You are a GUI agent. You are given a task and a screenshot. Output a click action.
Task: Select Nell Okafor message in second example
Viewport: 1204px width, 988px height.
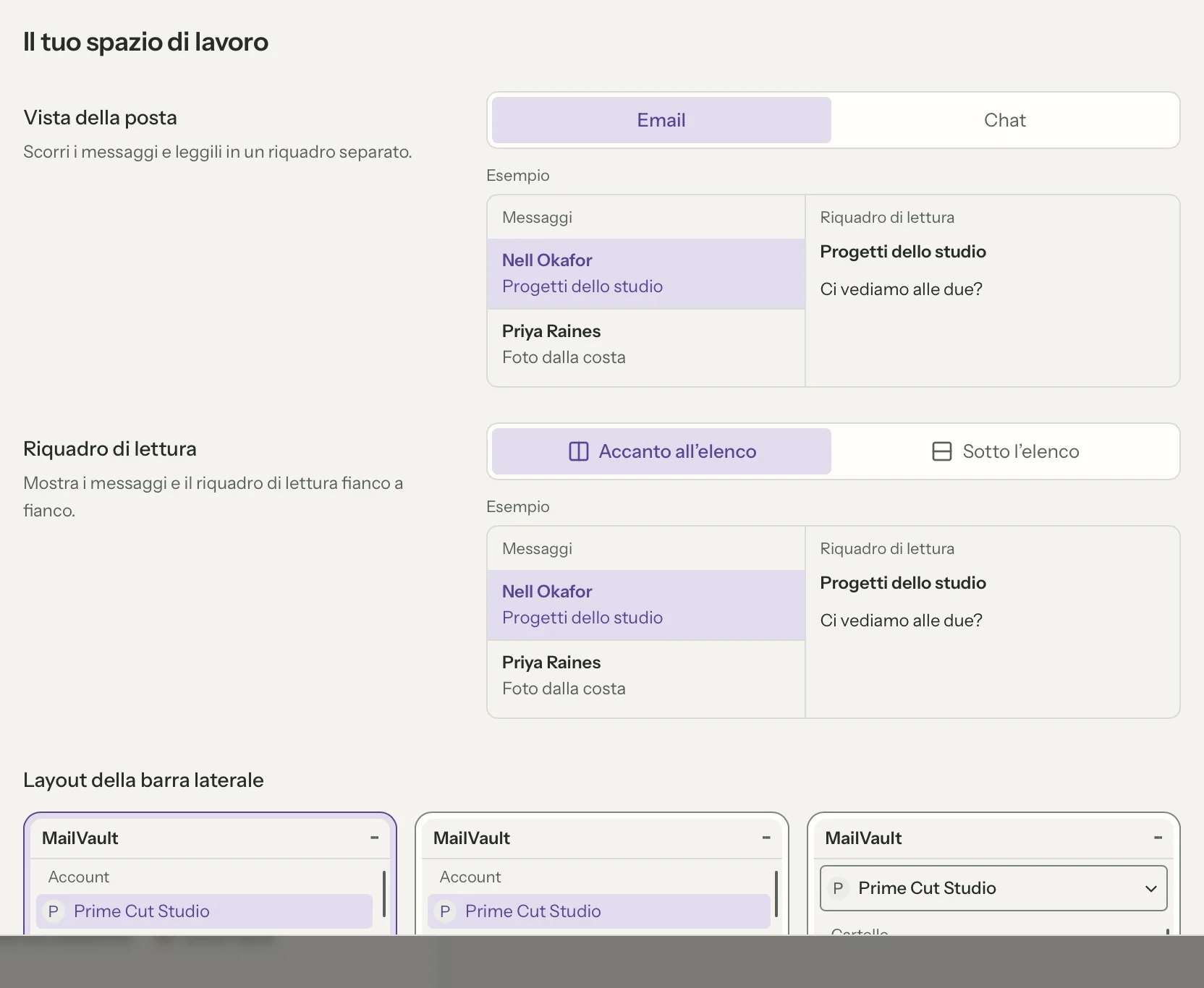(x=646, y=605)
